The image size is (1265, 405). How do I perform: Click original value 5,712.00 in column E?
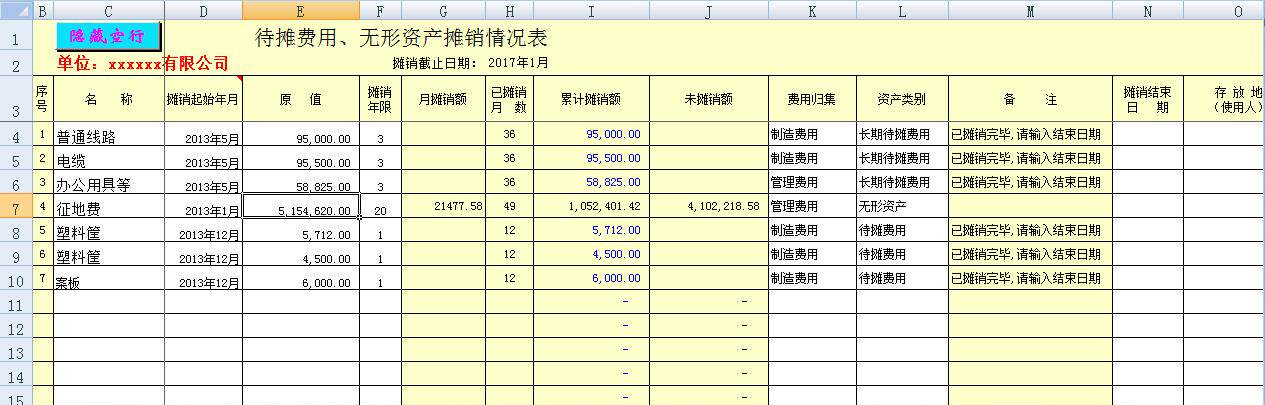click(x=301, y=232)
